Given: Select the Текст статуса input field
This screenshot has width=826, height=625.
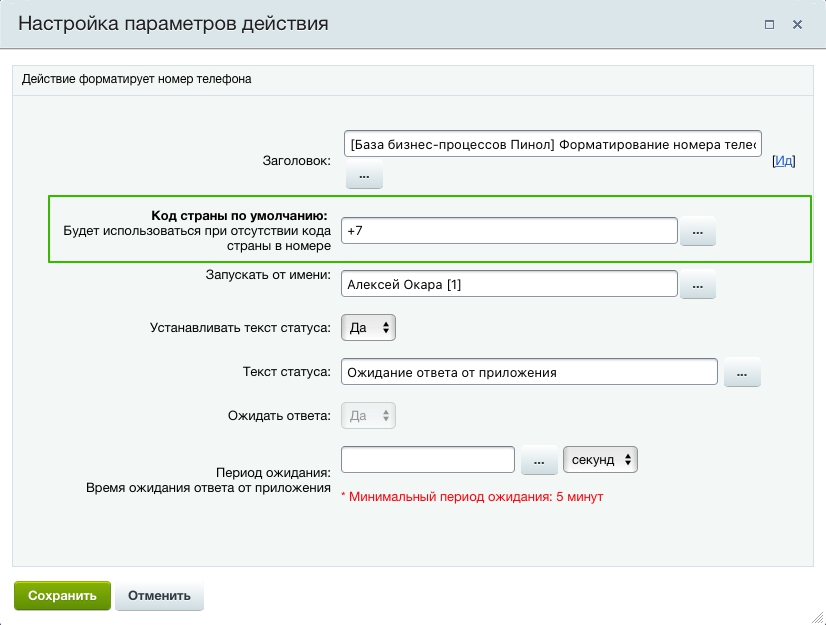Looking at the screenshot, I should click(x=529, y=372).
